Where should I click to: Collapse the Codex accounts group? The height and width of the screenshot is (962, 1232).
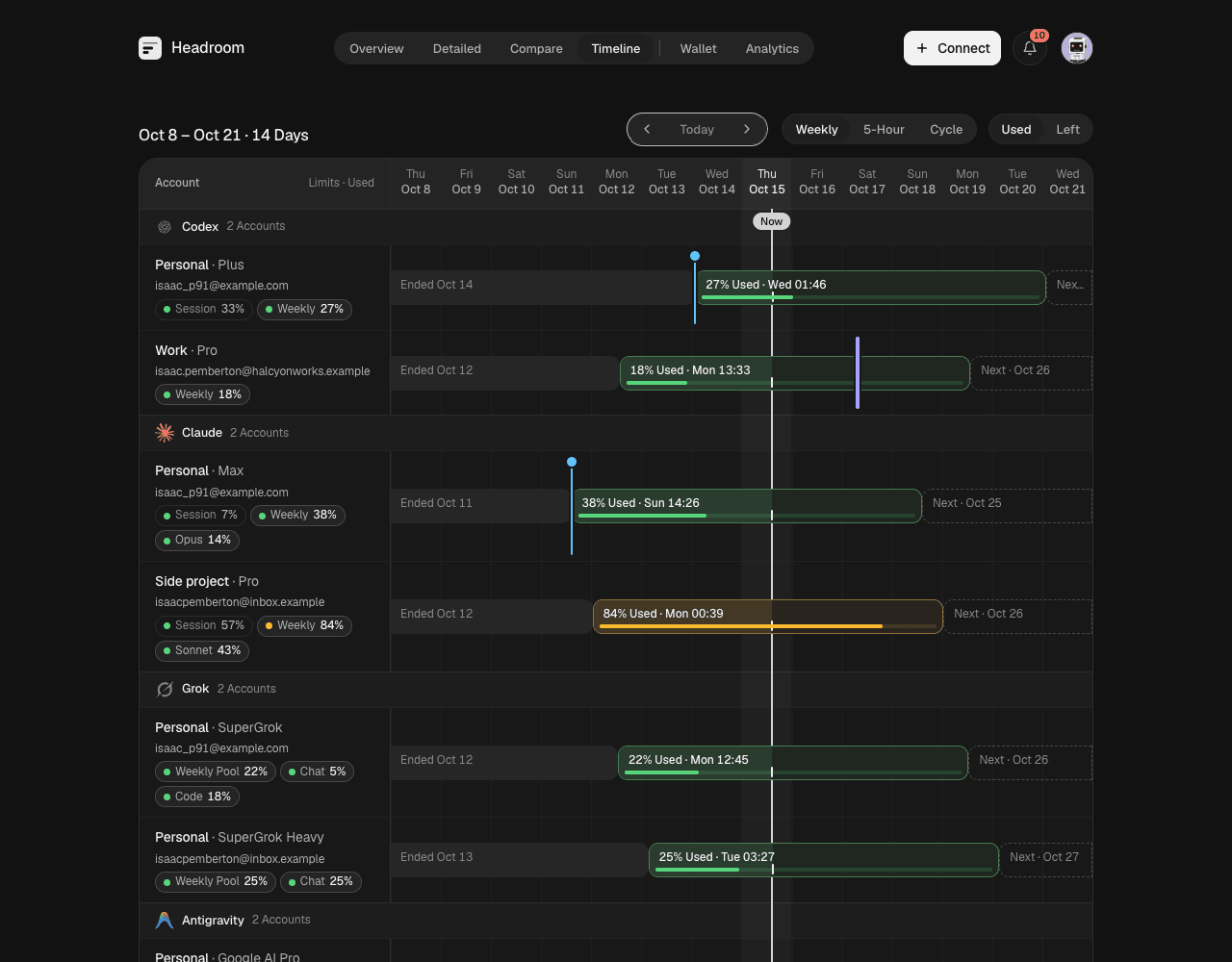pos(616,227)
